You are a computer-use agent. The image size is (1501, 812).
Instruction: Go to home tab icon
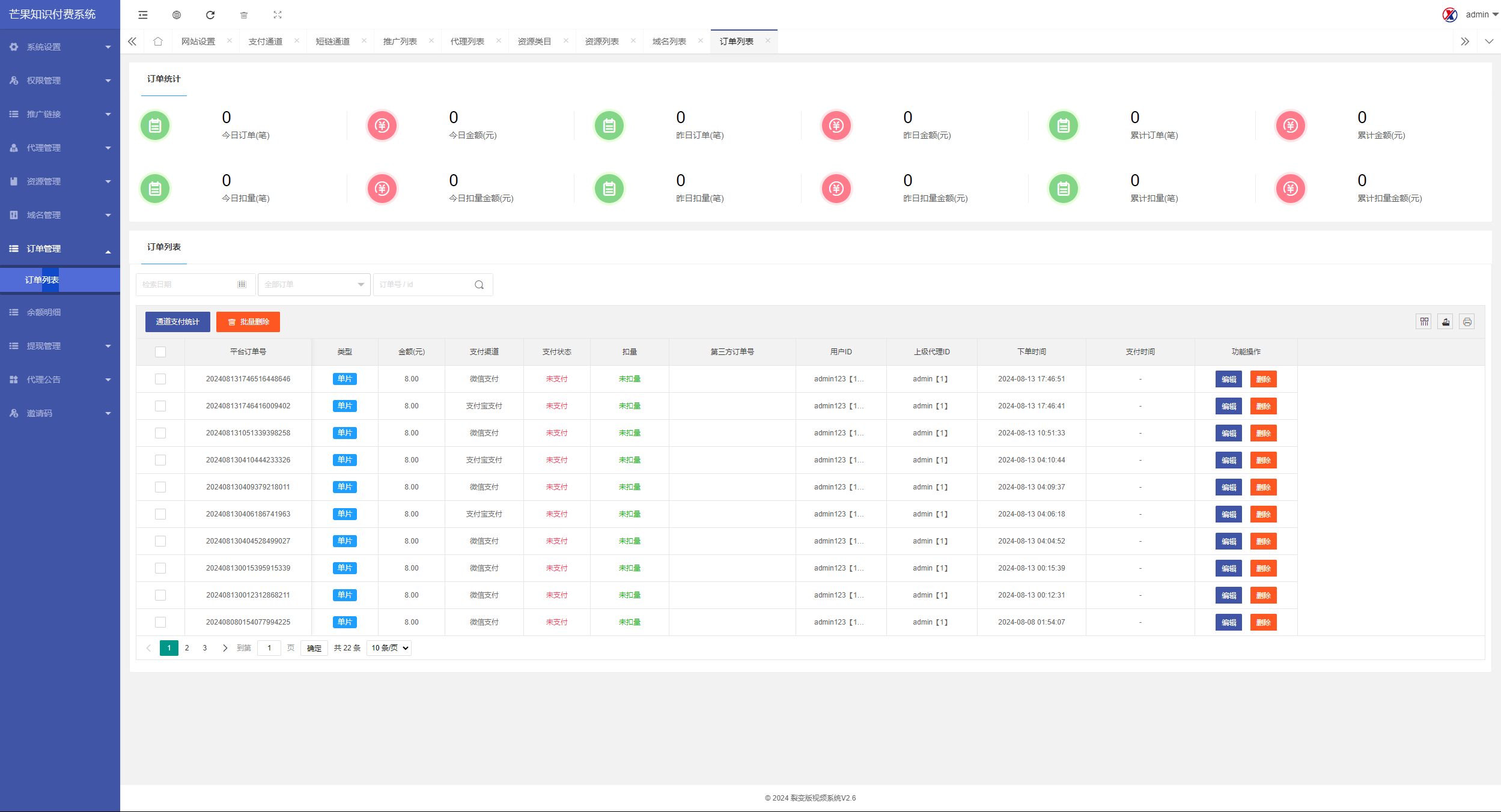click(x=158, y=41)
